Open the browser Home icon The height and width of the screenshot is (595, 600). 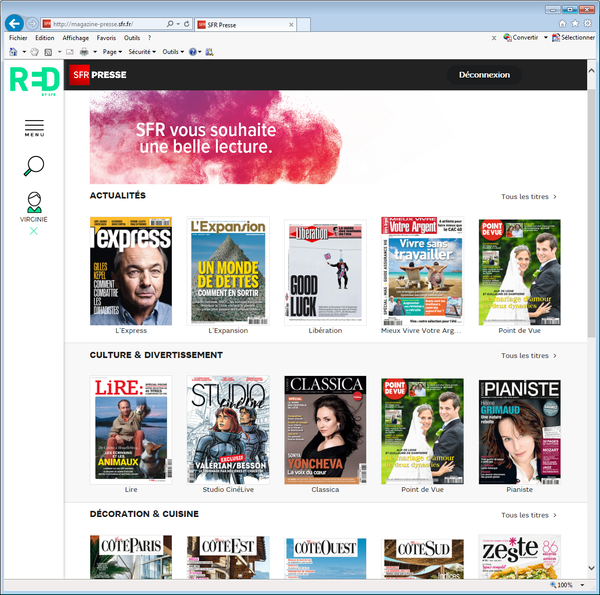tap(562, 24)
